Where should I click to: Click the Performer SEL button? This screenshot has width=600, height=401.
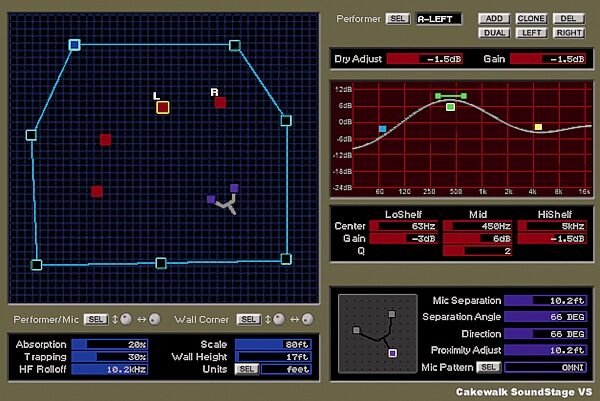[398, 18]
